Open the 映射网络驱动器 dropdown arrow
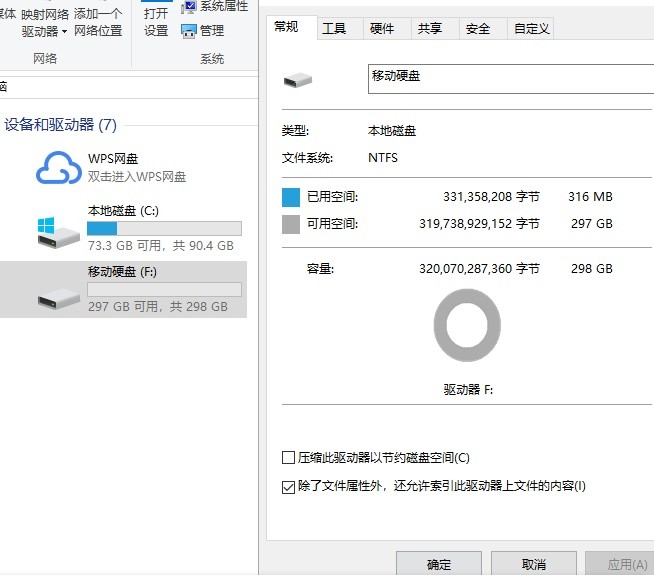 [64, 32]
